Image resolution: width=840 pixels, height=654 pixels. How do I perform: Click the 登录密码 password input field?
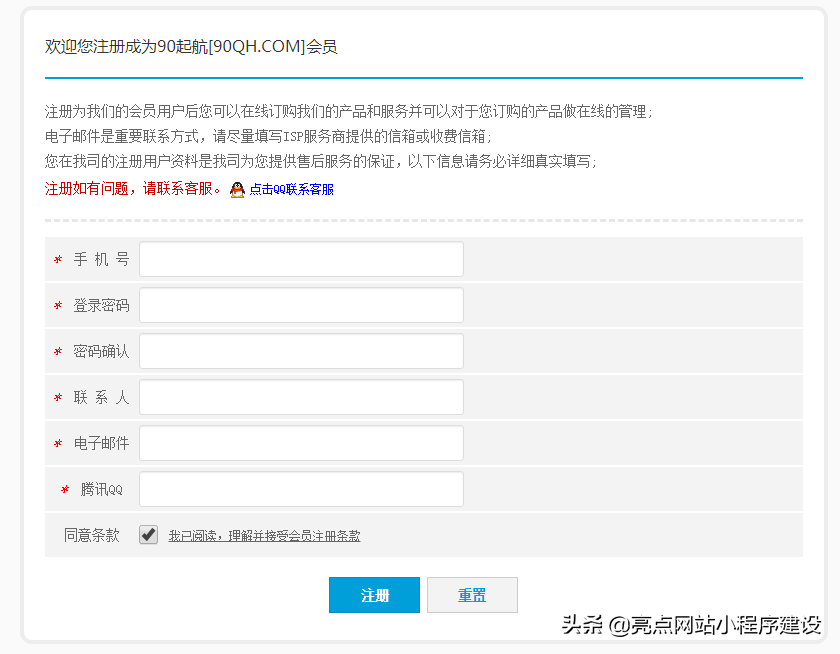pos(300,304)
